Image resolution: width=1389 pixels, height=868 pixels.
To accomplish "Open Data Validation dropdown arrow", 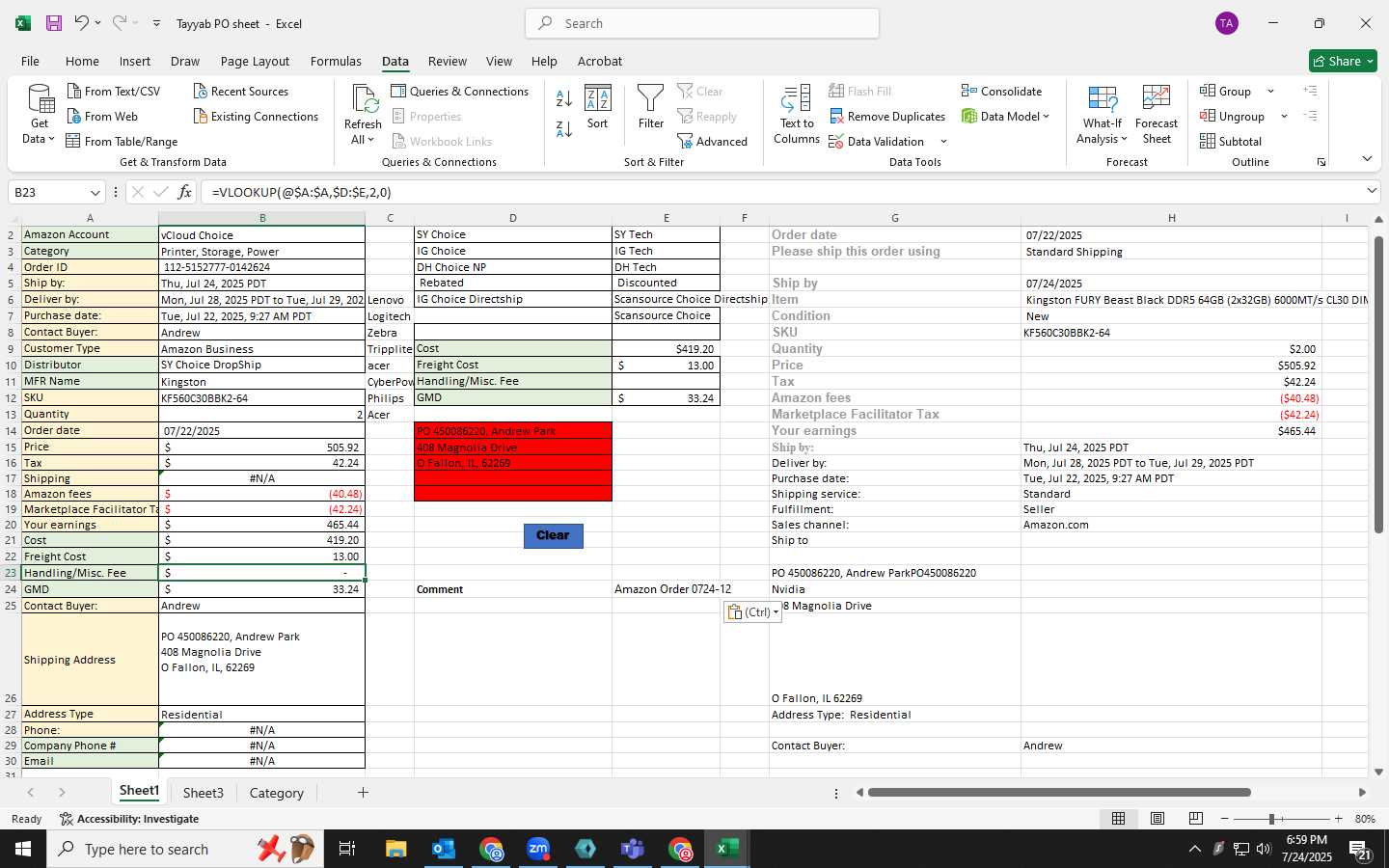I will pos(943,142).
